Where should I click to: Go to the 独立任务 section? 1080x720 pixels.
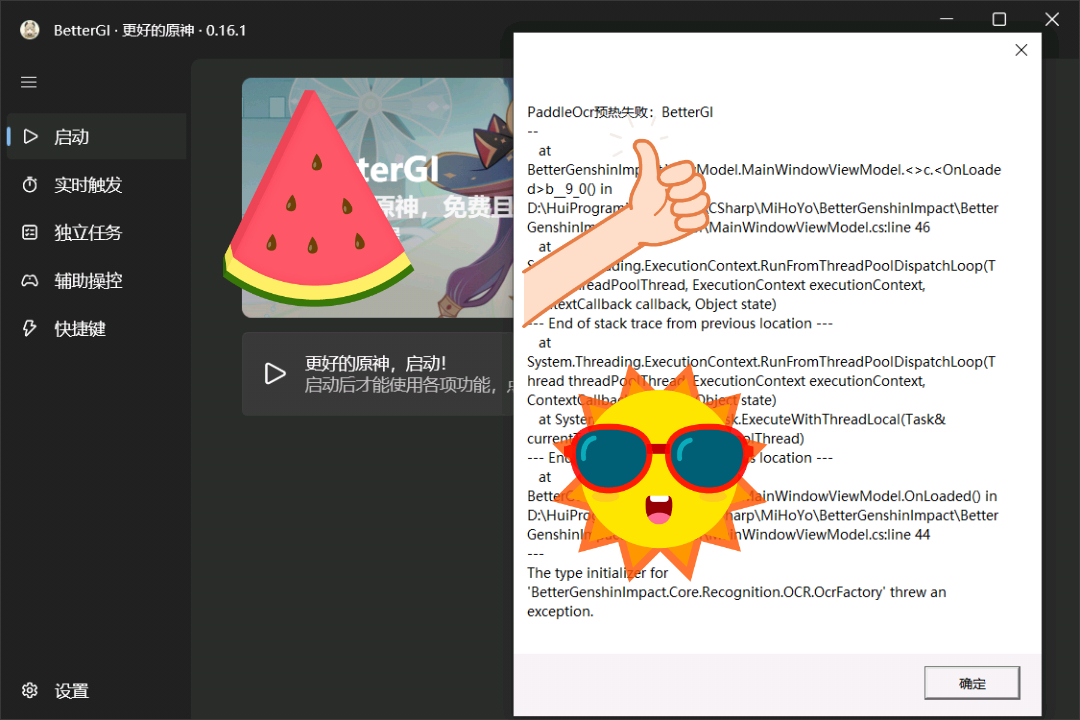pyautogui.click(x=88, y=233)
